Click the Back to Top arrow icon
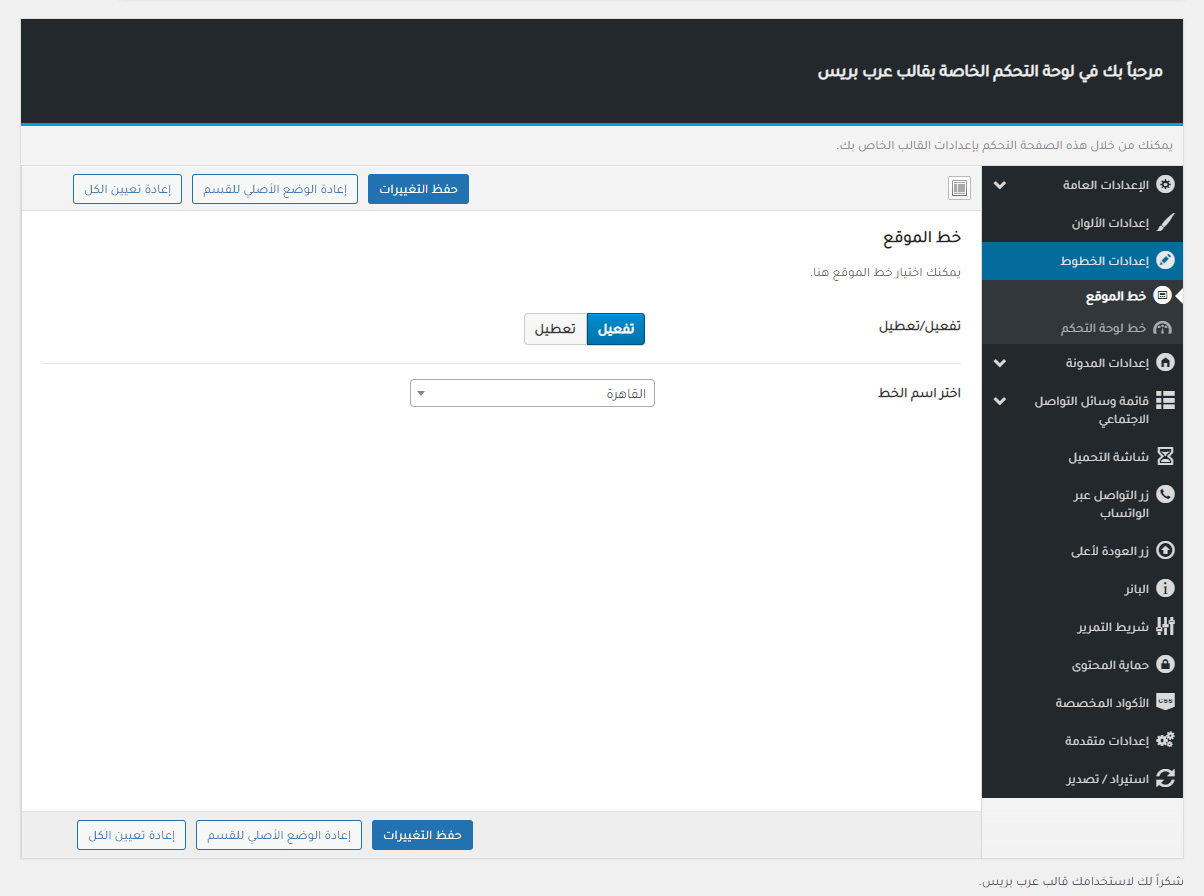This screenshot has width=1204, height=896. 1164,550
